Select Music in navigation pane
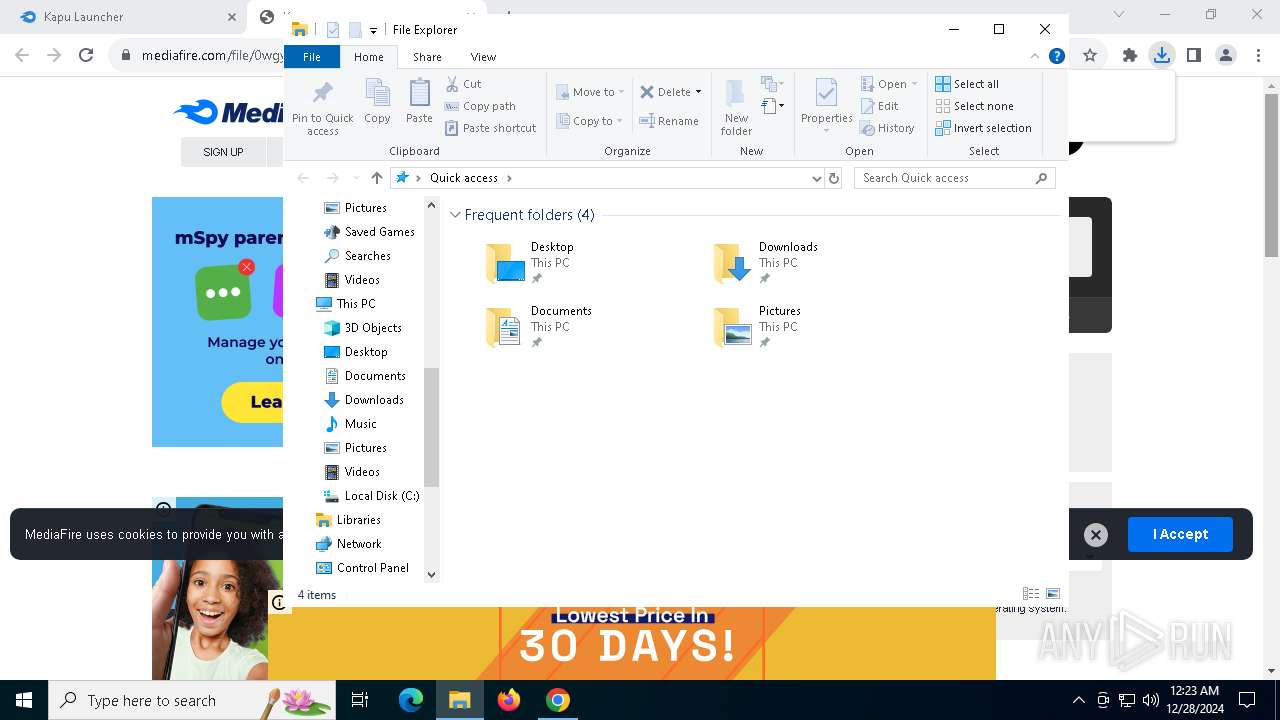Image resolution: width=1280 pixels, height=720 pixels. click(350, 424)
